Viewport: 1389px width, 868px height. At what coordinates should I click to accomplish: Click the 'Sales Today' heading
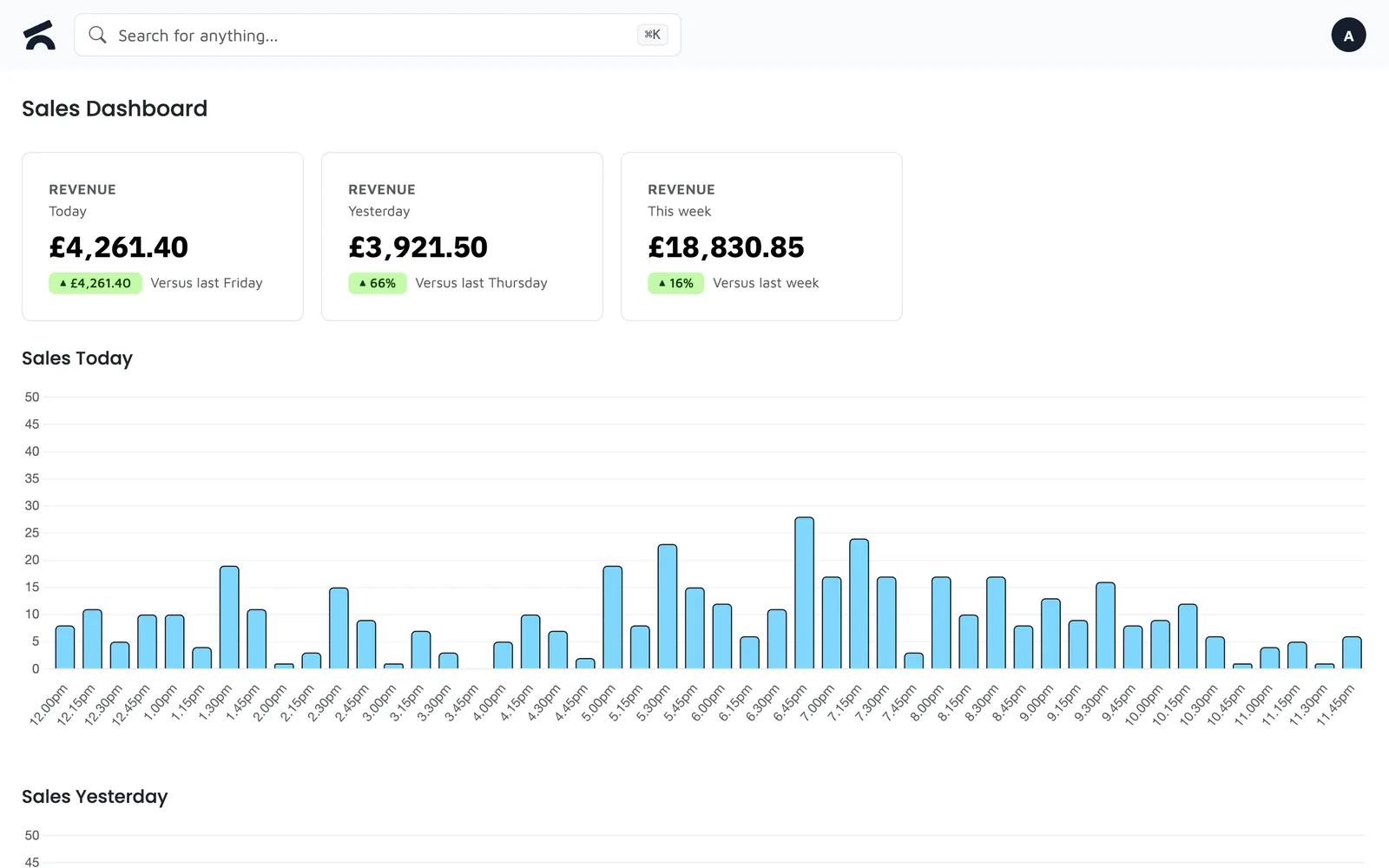pos(77,358)
